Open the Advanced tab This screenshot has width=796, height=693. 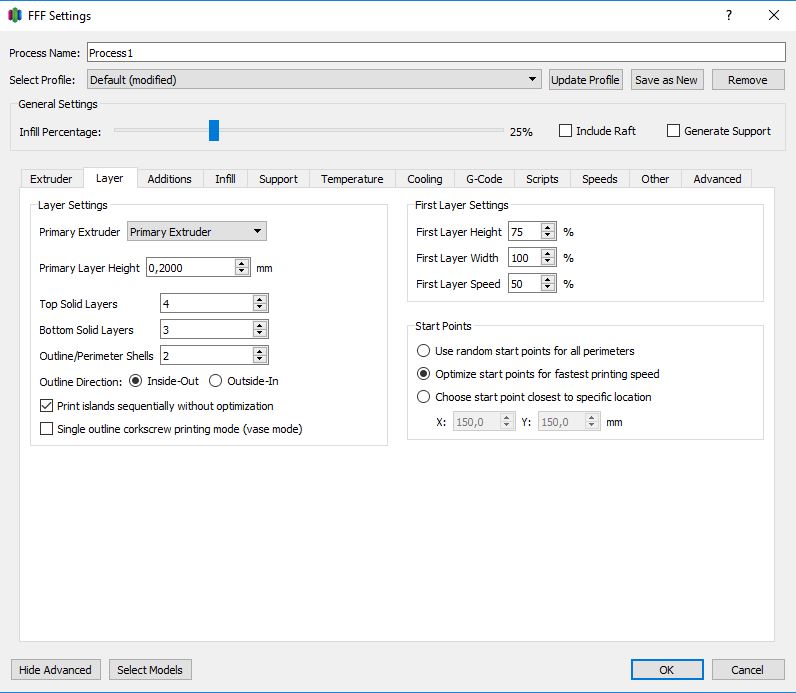click(717, 179)
